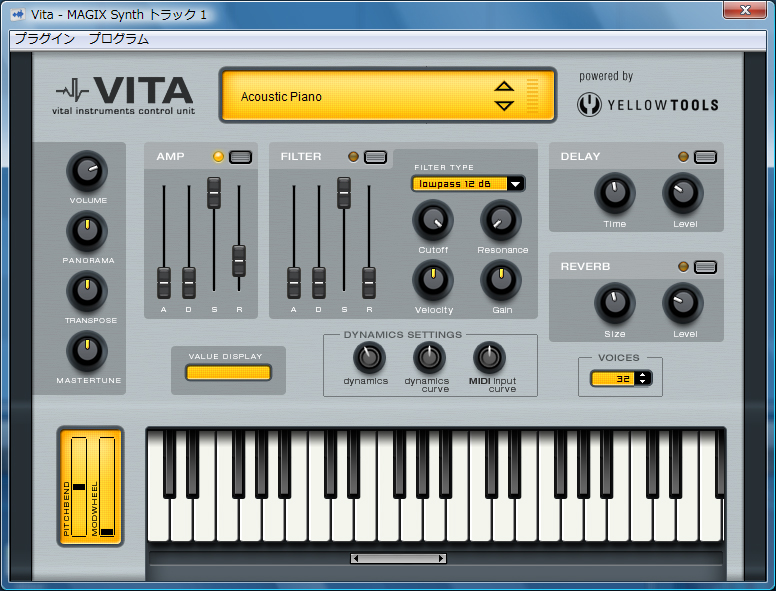
Task: Click the Reverb Level knob
Action: pos(683,303)
